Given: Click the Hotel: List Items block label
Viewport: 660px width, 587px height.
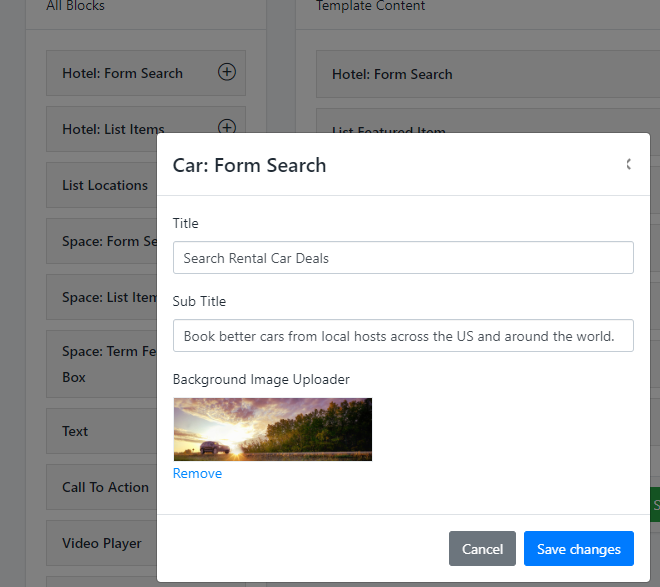Looking at the screenshot, I should (x=113, y=129).
